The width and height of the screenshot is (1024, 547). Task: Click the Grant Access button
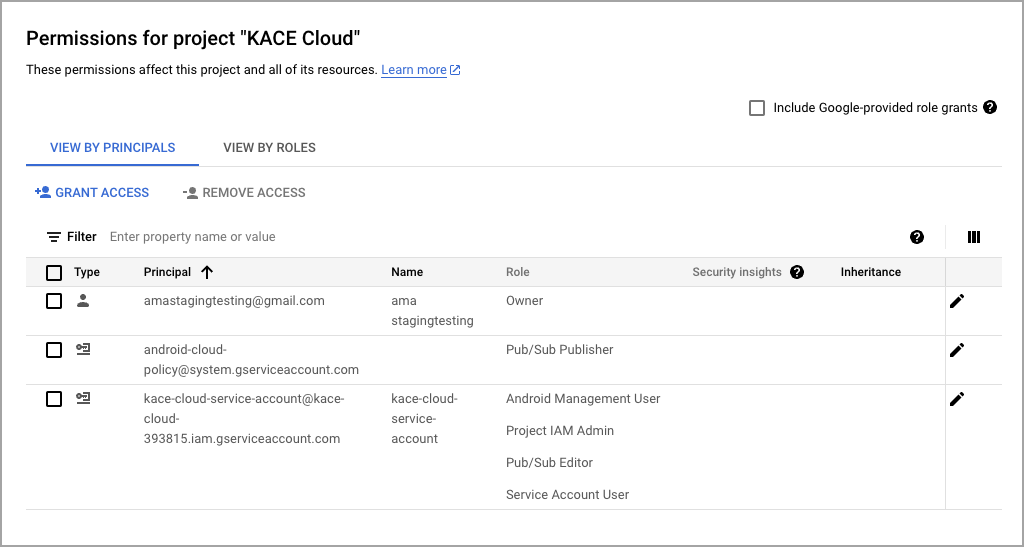tap(92, 193)
